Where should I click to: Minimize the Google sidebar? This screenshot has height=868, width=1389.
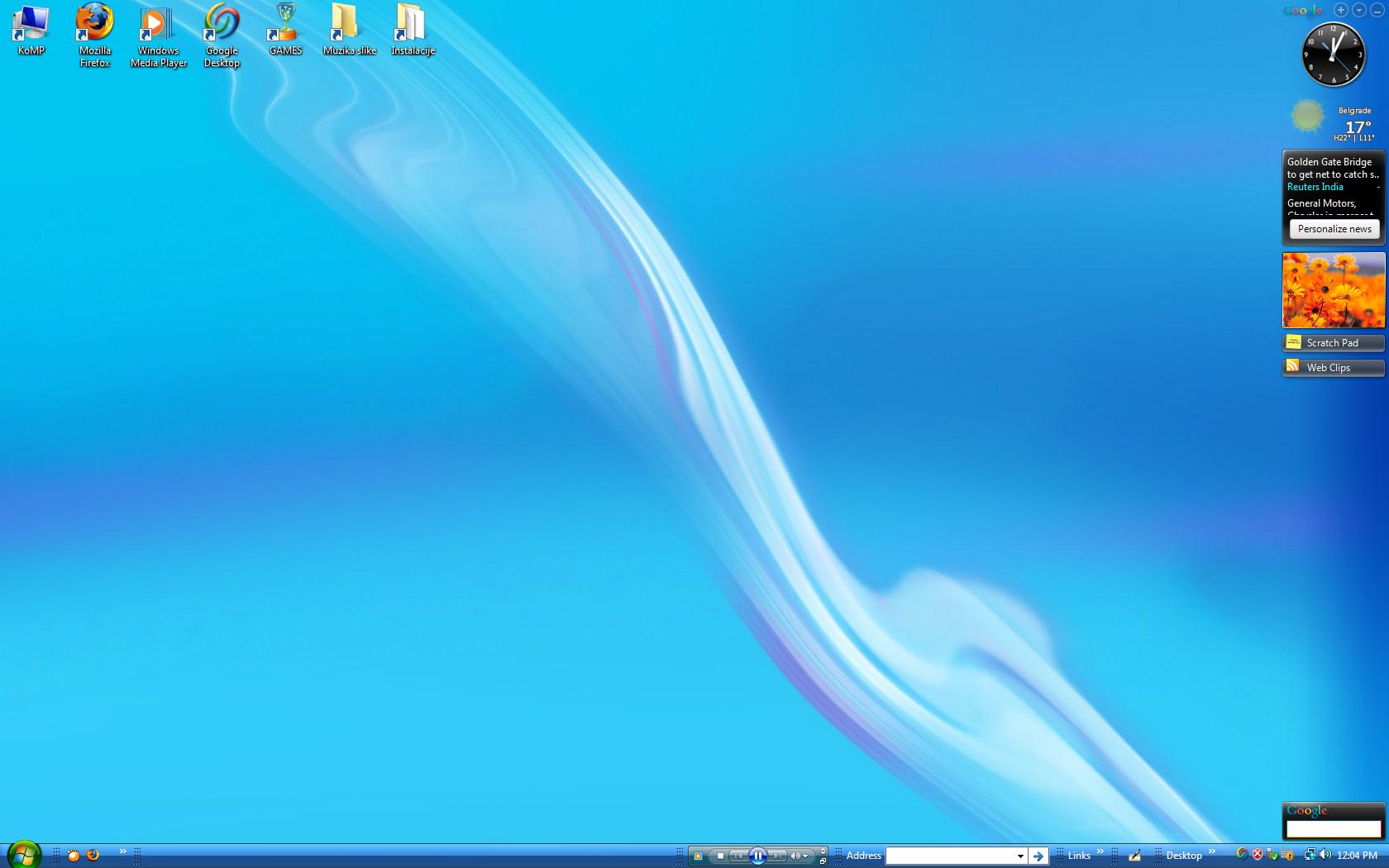coord(1377,10)
